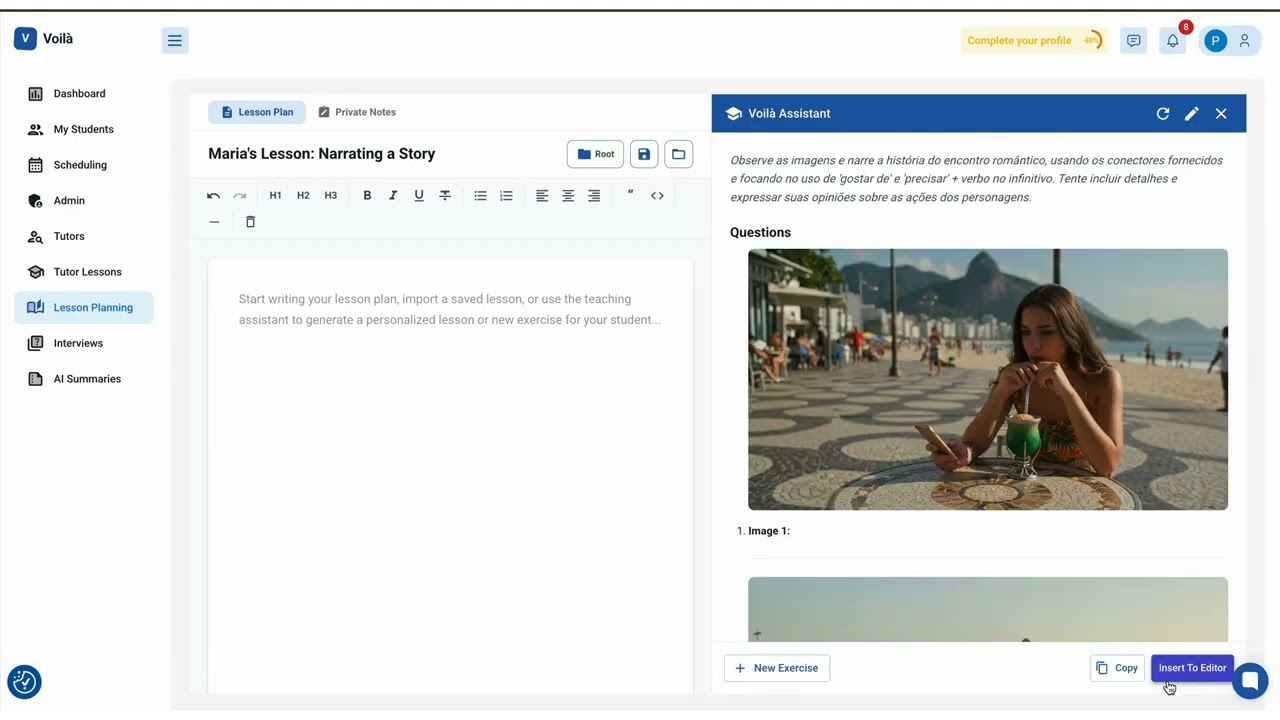Viewport: 1280px width, 720px height.
Task: Apply underline formatting
Action: pos(419,196)
